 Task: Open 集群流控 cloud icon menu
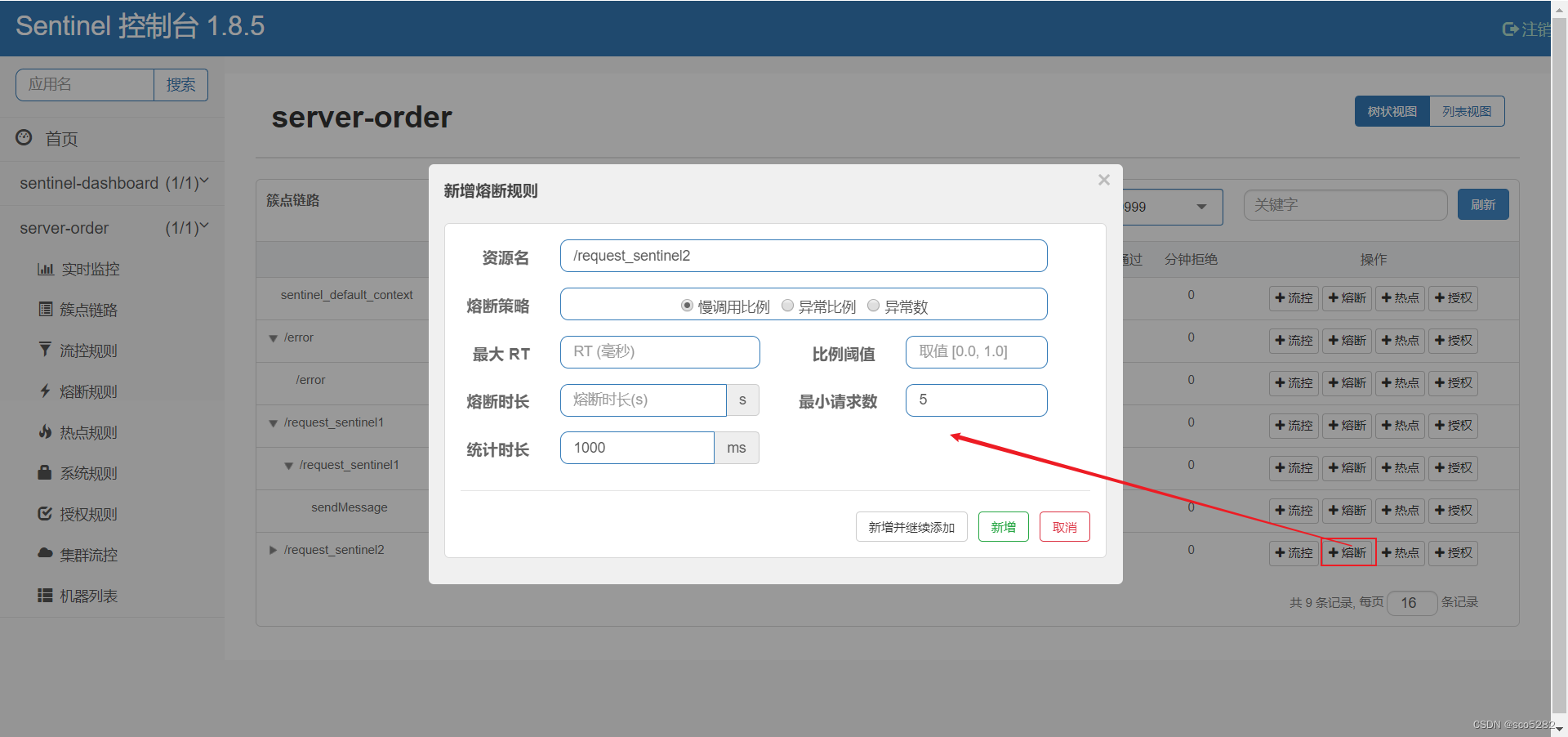coord(46,554)
